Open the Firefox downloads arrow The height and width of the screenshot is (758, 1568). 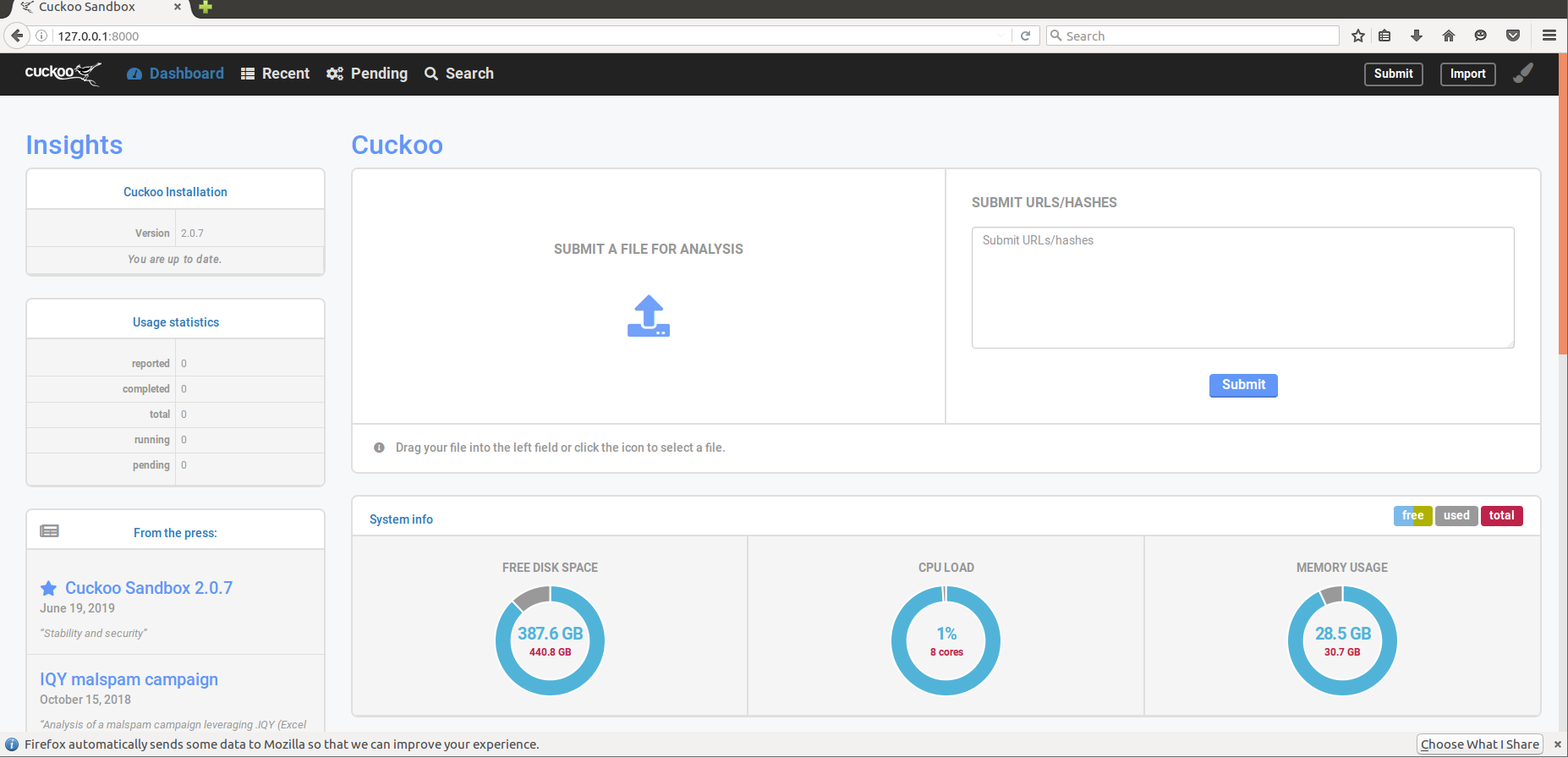pos(1417,36)
